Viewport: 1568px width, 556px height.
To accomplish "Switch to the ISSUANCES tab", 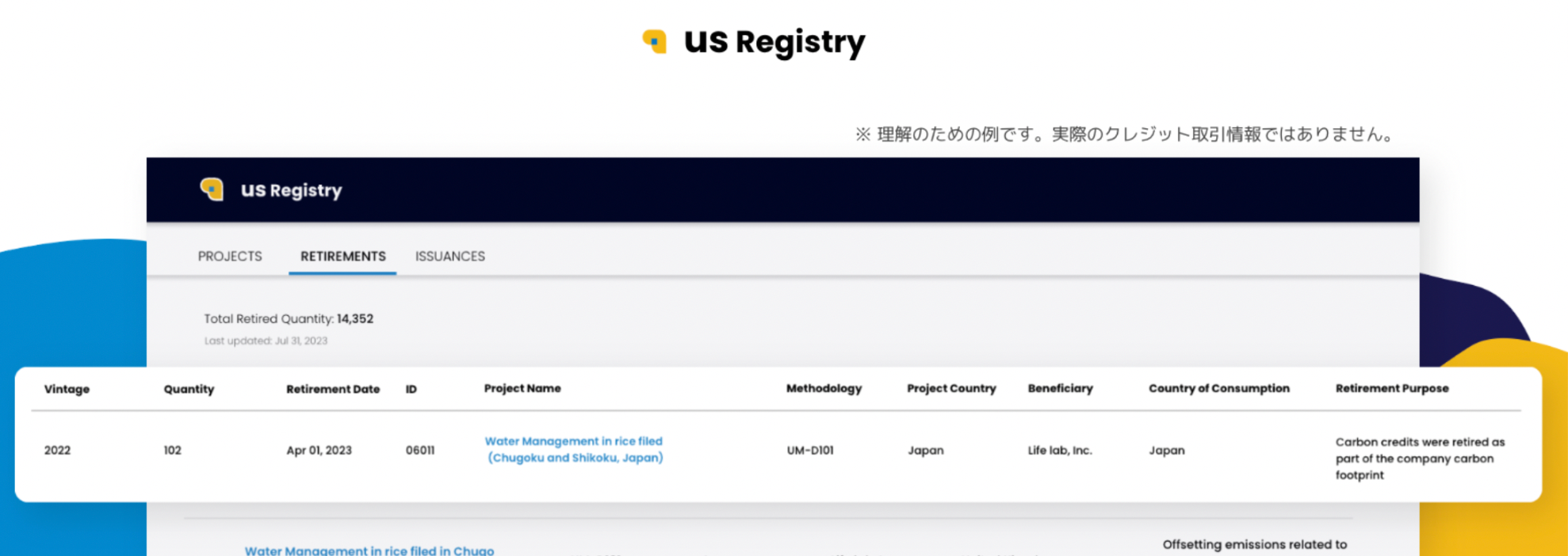I will pos(450,257).
